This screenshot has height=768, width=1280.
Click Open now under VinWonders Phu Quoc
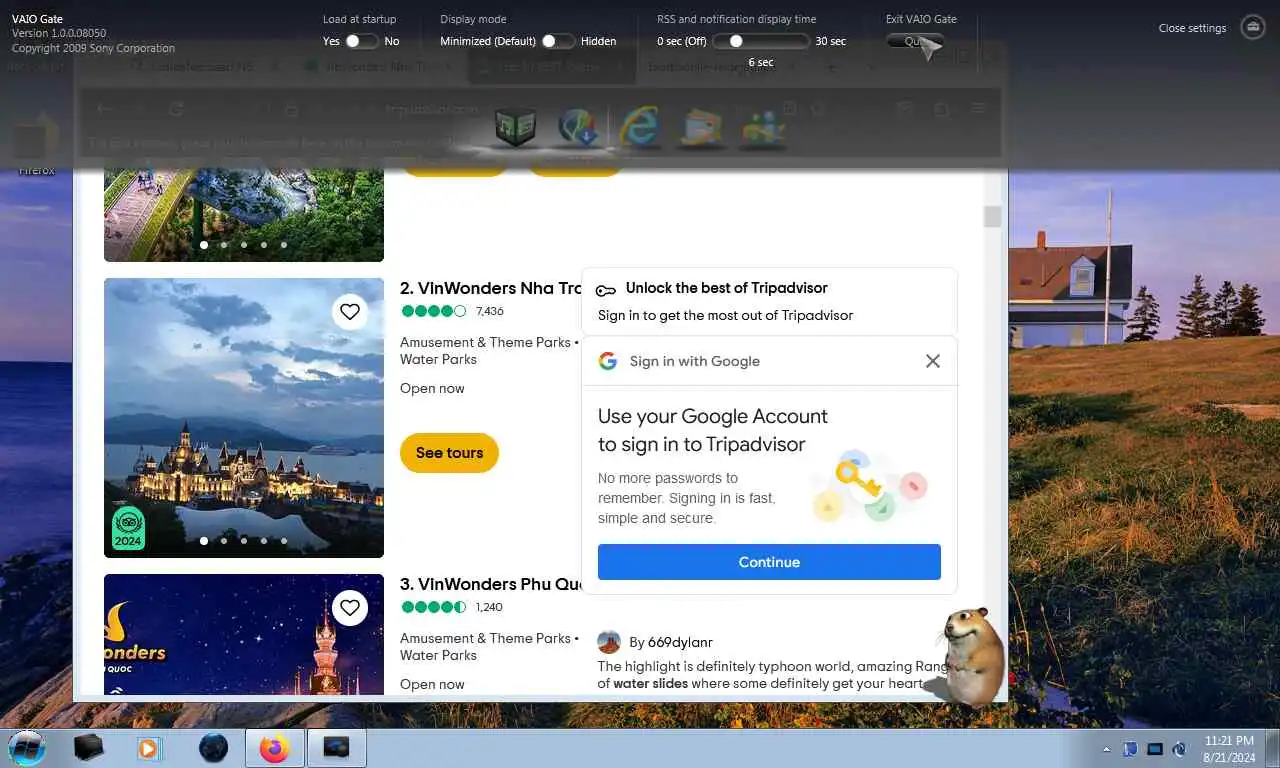[x=432, y=684]
